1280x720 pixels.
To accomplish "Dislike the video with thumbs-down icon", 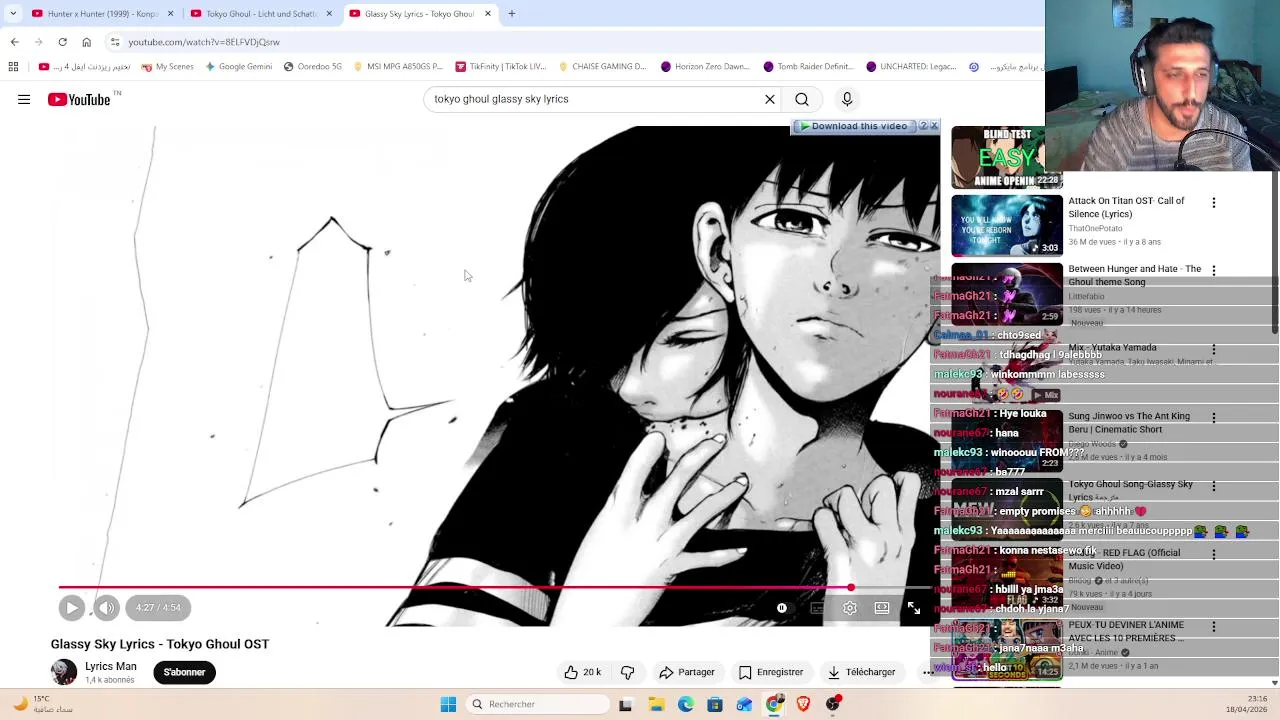I will [628, 672].
